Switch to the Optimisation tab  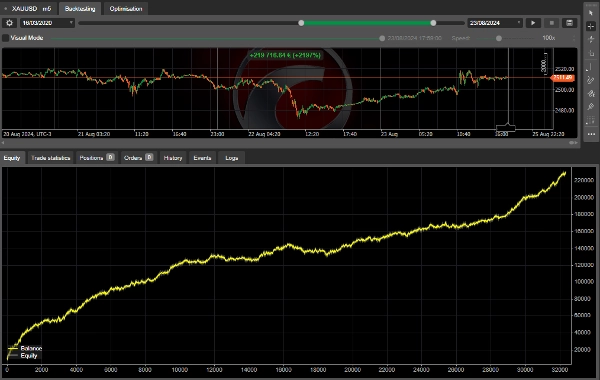coord(126,9)
